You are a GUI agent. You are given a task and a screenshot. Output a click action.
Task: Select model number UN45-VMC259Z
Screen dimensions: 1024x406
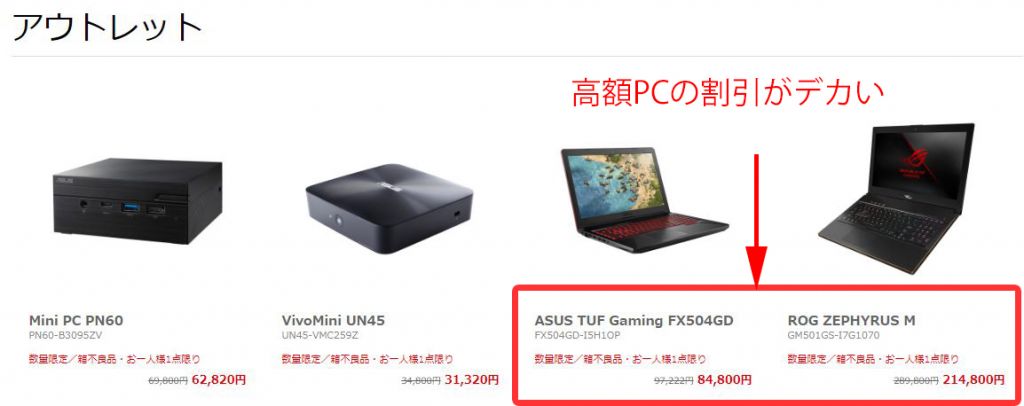pyautogui.click(x=320, y=336)
